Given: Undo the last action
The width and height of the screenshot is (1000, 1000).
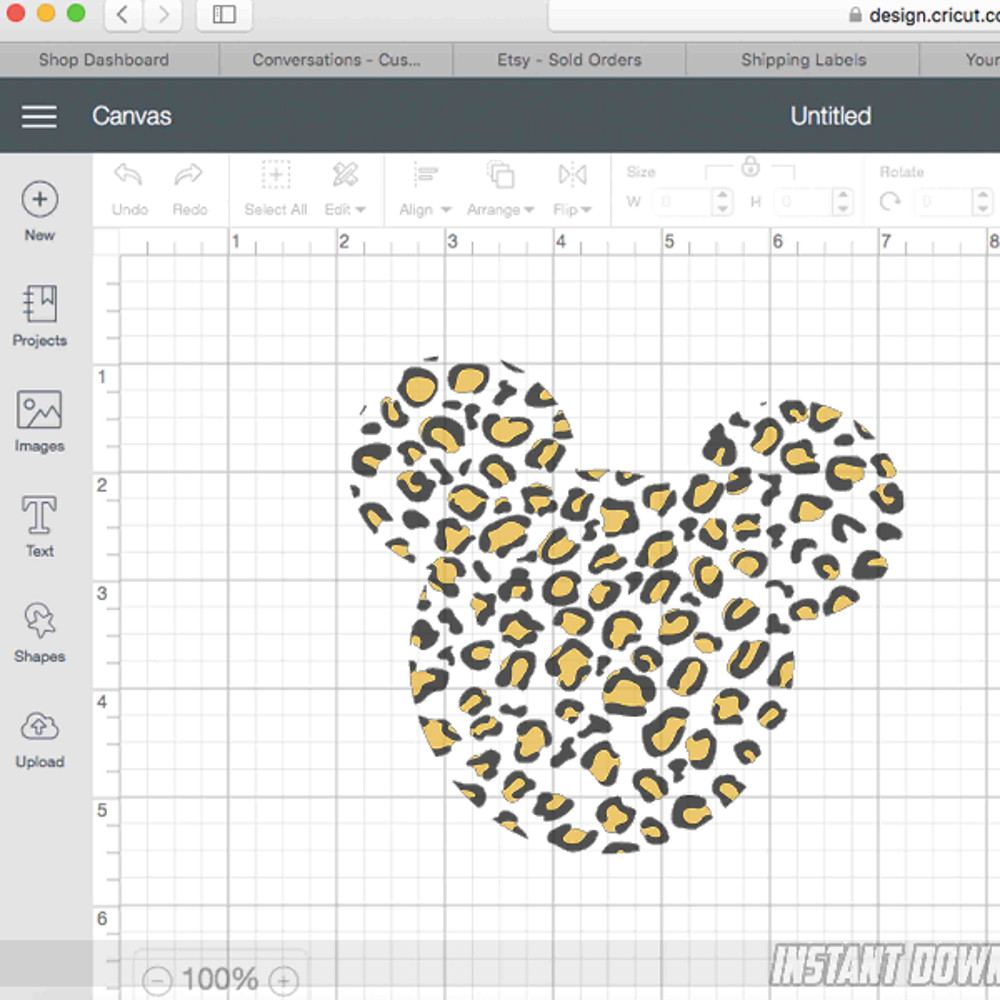Looking at the screenshot, I should (x=128, y=188).
